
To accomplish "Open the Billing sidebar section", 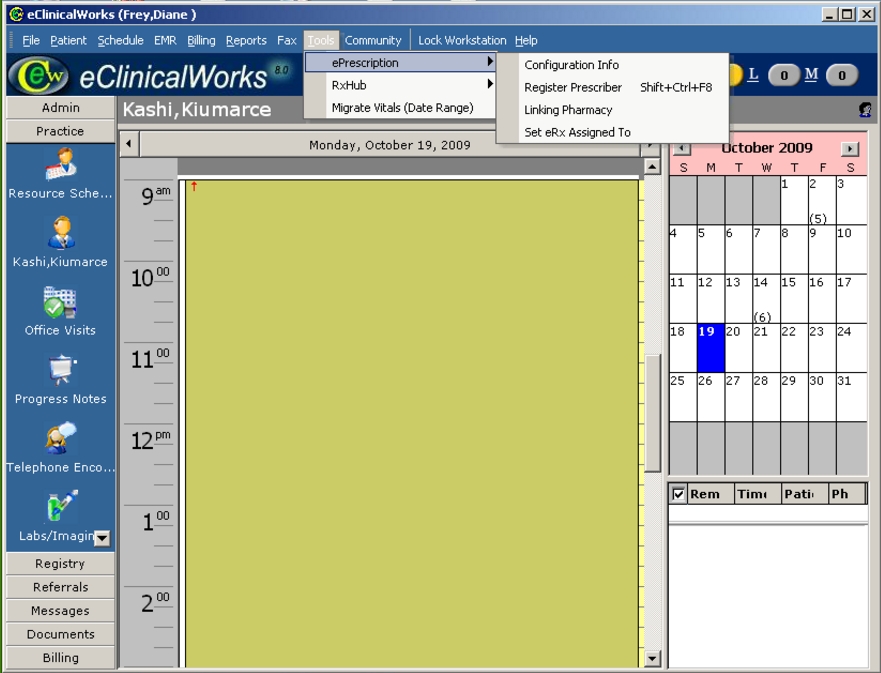I will [x=61, y=658].
